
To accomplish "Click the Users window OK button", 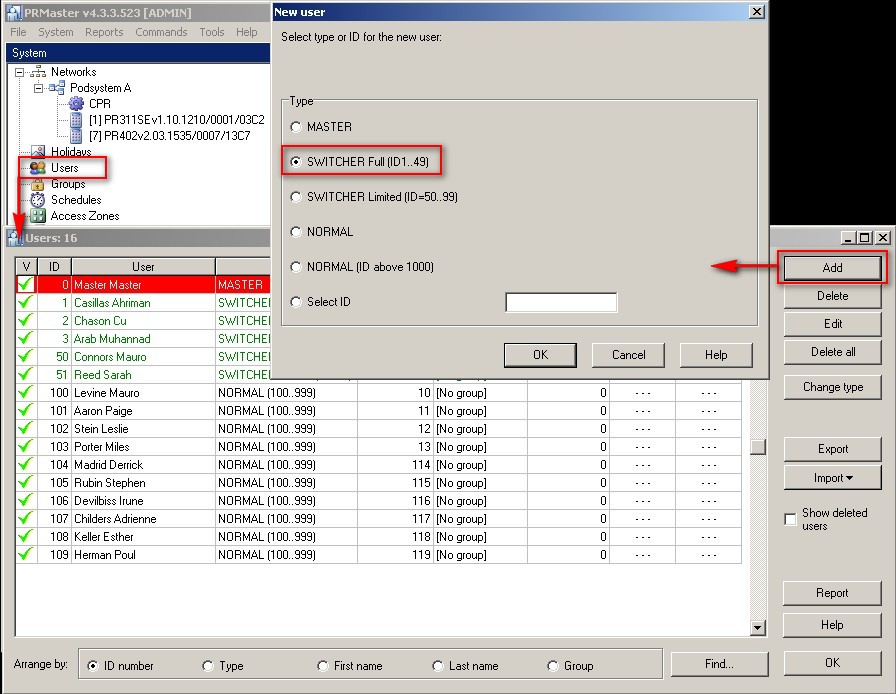I will (x=832, y=663).
